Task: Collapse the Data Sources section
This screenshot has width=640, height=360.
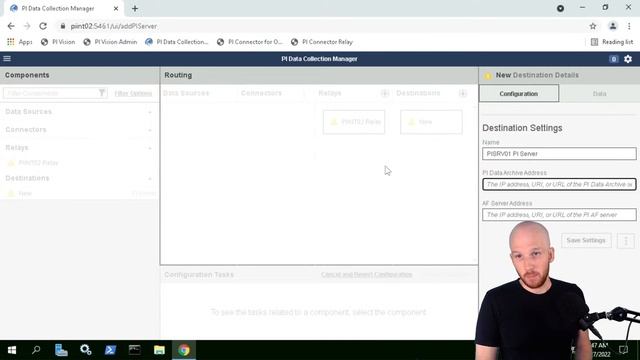Action: (x=150, y=112)
